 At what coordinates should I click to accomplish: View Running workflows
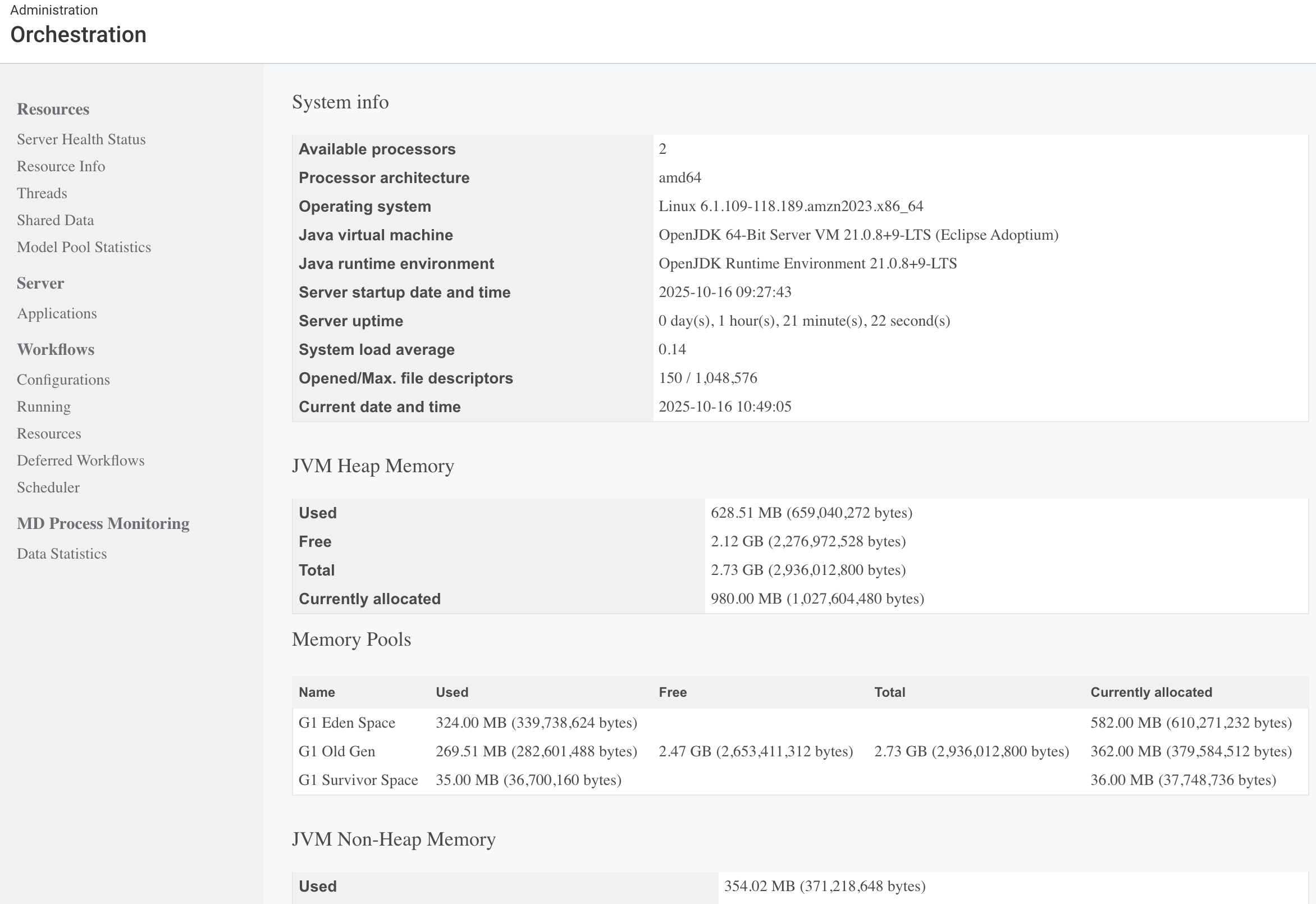click(44, 406)
